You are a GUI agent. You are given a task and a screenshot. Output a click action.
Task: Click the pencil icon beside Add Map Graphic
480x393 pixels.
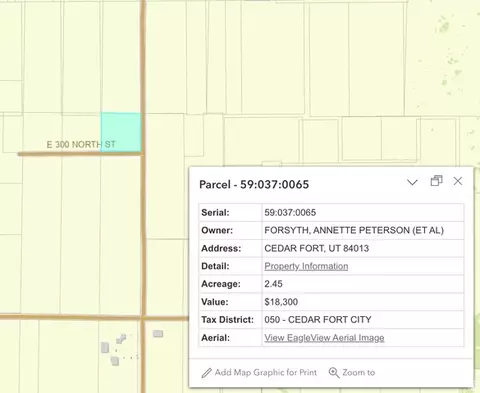pyautogui.click(x=206, y=373)
